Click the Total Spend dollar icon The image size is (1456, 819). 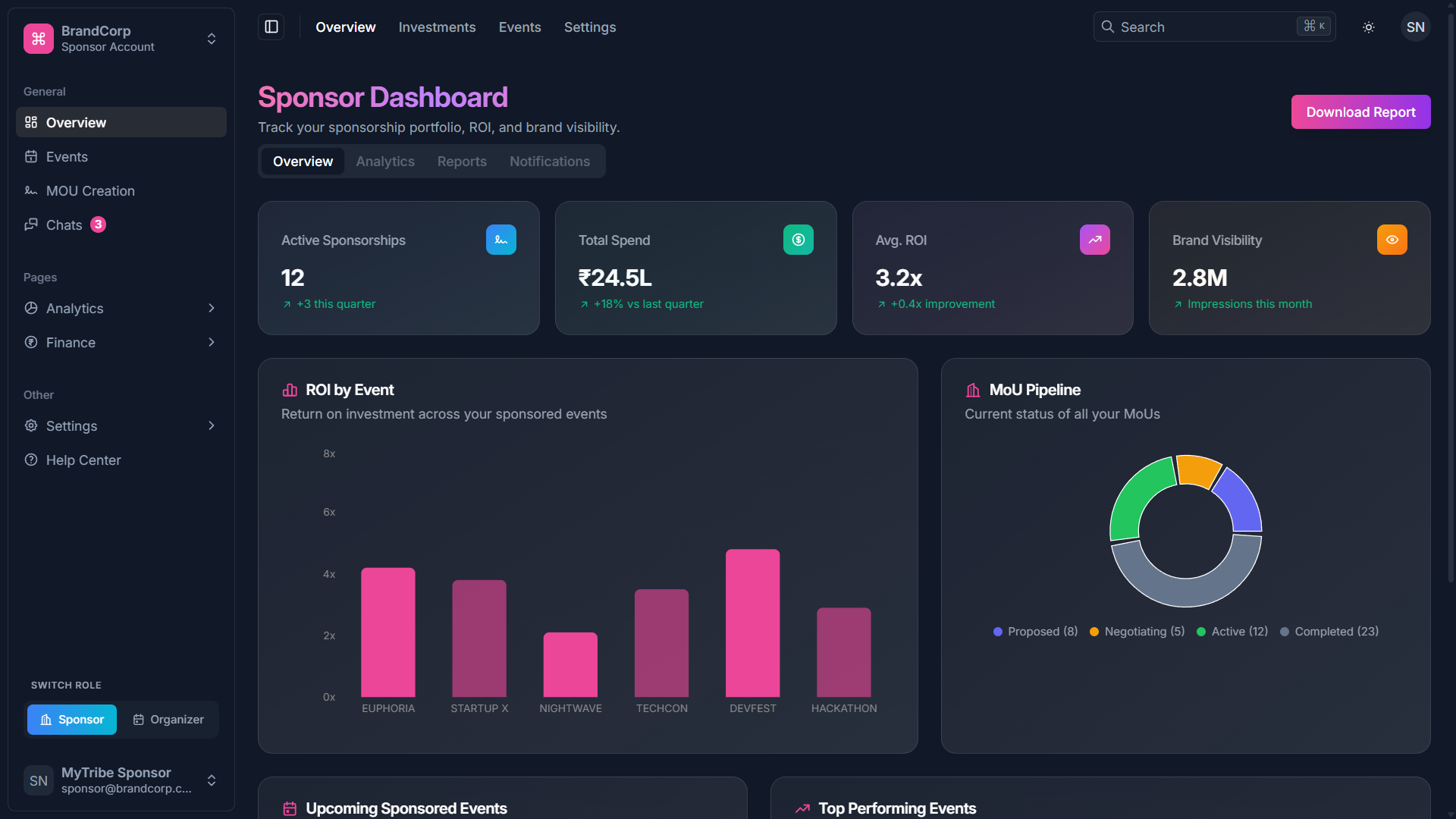tap(799, 240)
